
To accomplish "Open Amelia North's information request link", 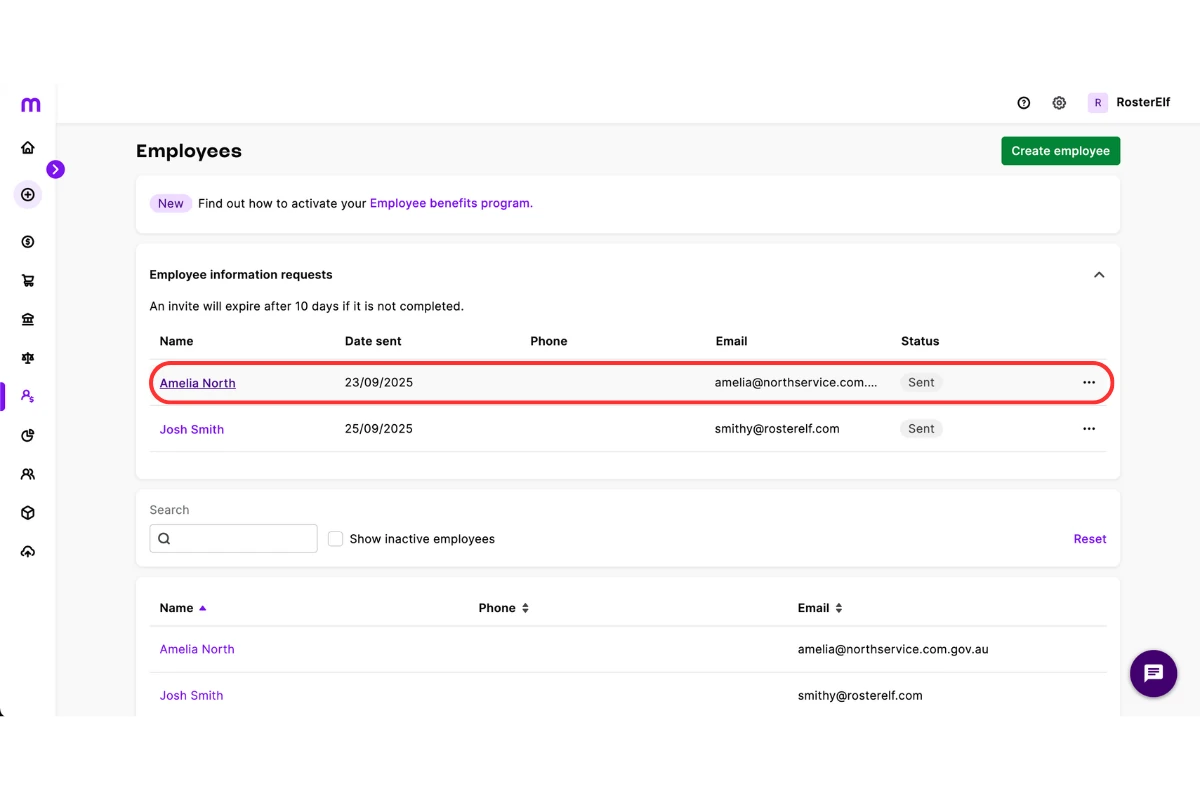I will (x=198, y=383).
